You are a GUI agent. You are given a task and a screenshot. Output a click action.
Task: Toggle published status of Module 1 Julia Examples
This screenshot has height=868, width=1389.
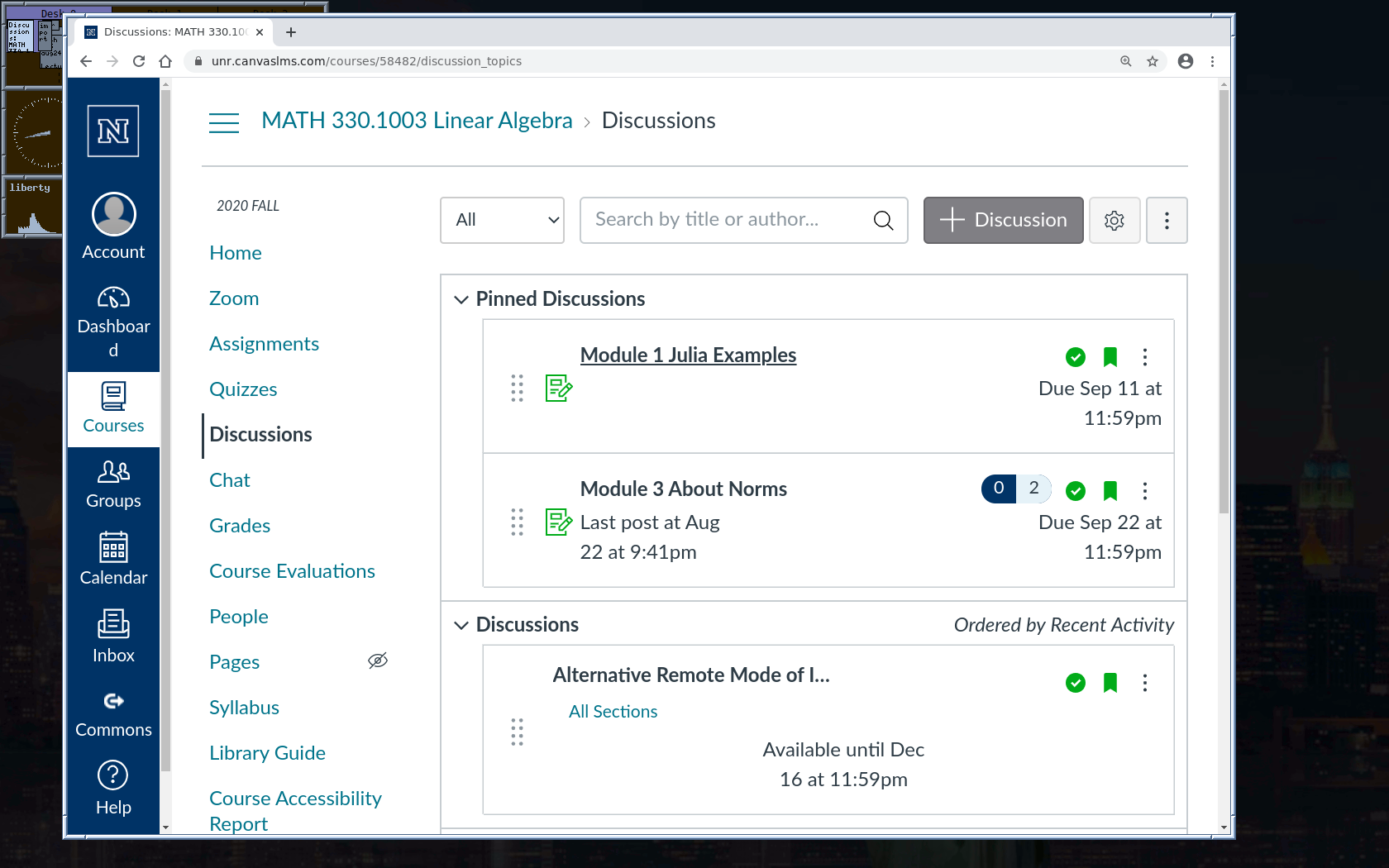[1075, 357]
